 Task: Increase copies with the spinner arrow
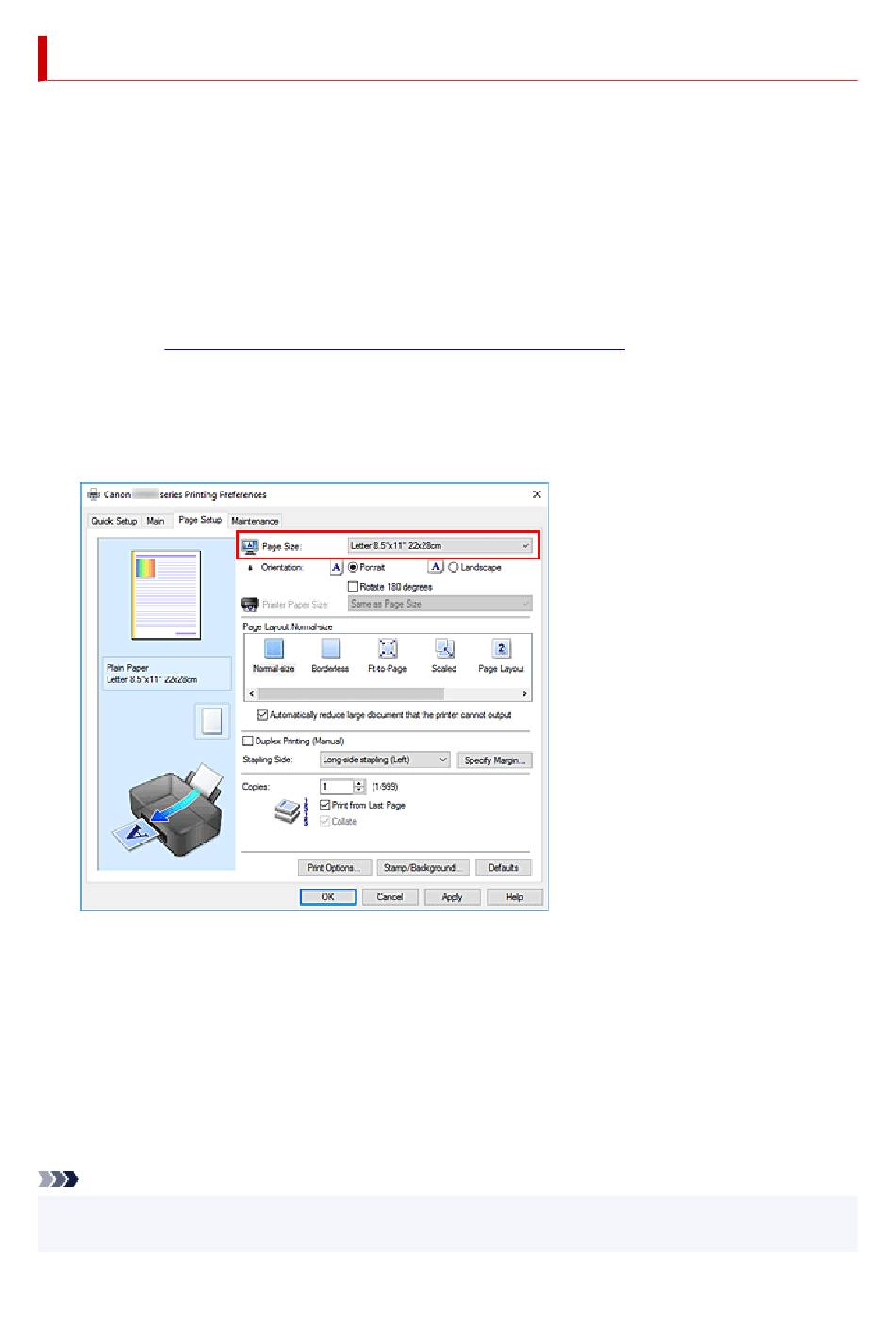[359, 783]
